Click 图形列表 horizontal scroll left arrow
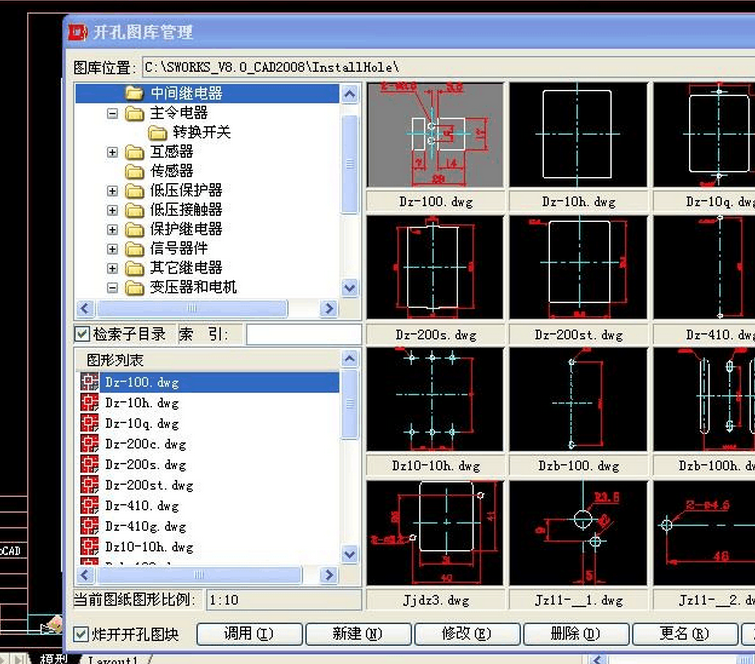This screenshot has height=664, width=755. [x=85, y=574]
